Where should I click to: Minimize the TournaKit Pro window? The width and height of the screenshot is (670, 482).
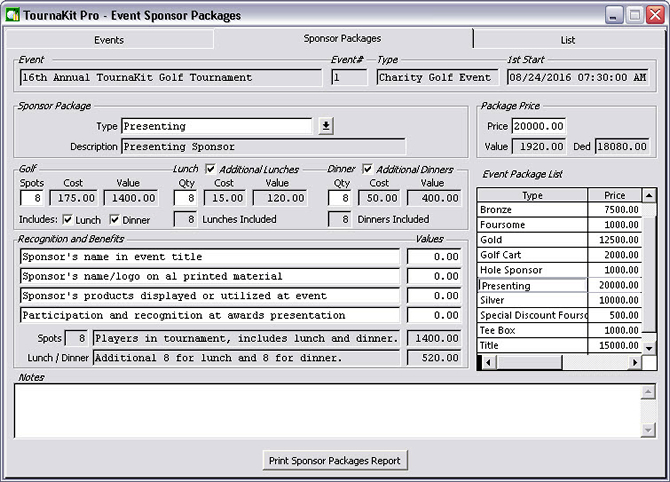(x=613, y=15)
